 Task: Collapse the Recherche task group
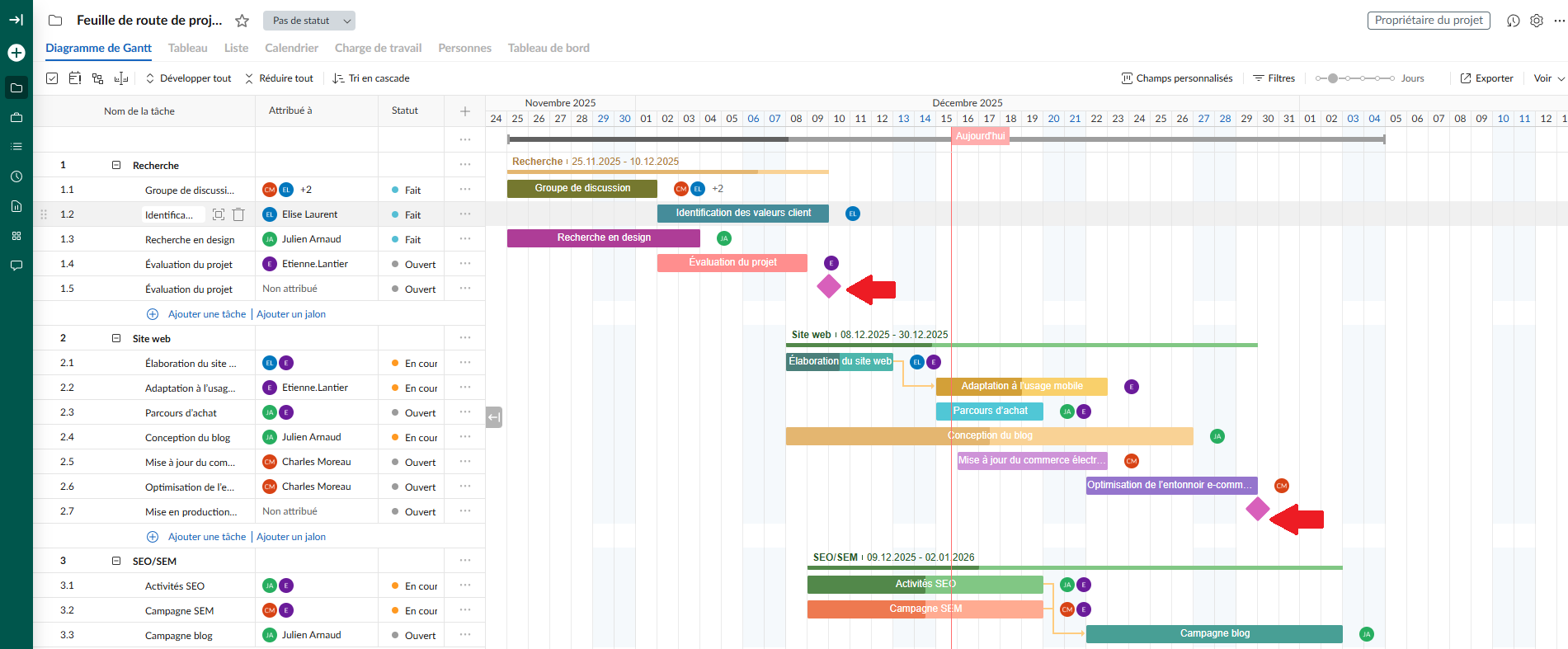116,165
